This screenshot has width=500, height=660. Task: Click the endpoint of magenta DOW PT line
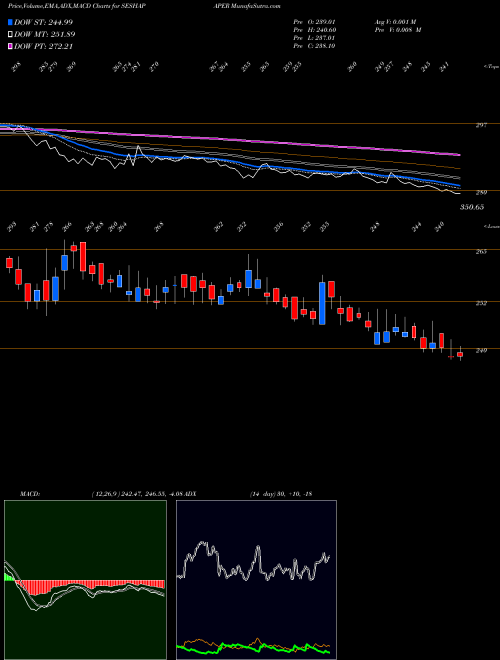[460, 155]
